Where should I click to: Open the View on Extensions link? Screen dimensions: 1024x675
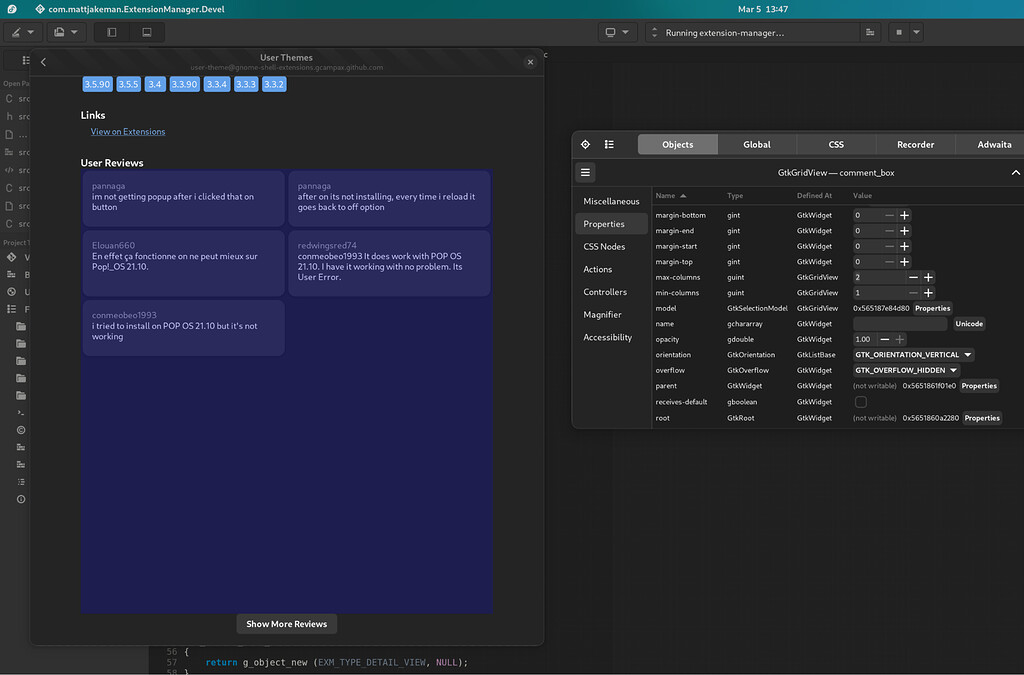(128, 132)
